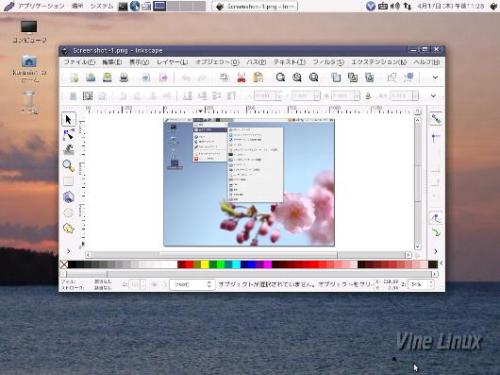Expand hidden tools via the toolbox chevron
The image size is (500, 375).
[x=69, y=251]
